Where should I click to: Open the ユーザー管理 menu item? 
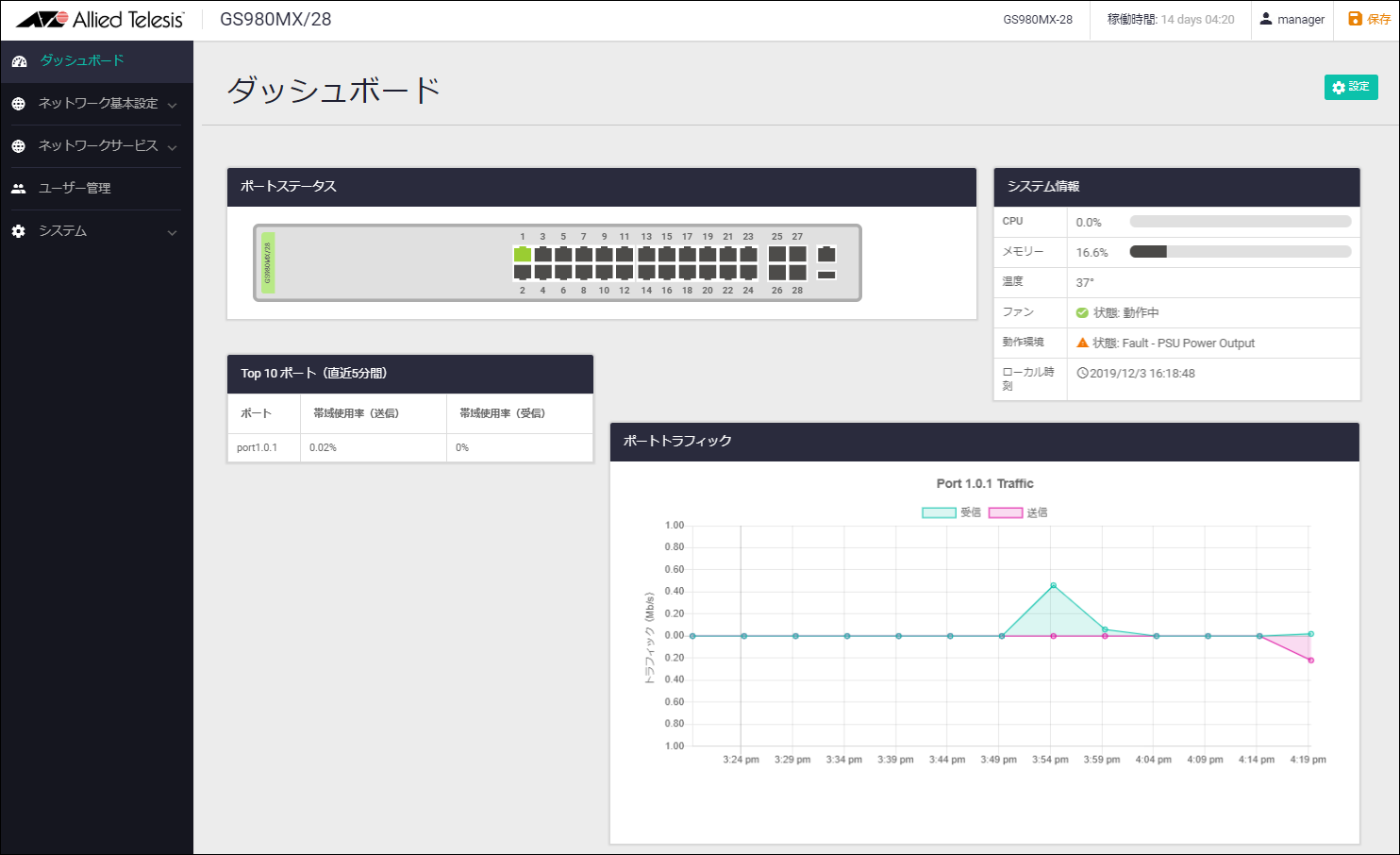click(x=75, y=189)
